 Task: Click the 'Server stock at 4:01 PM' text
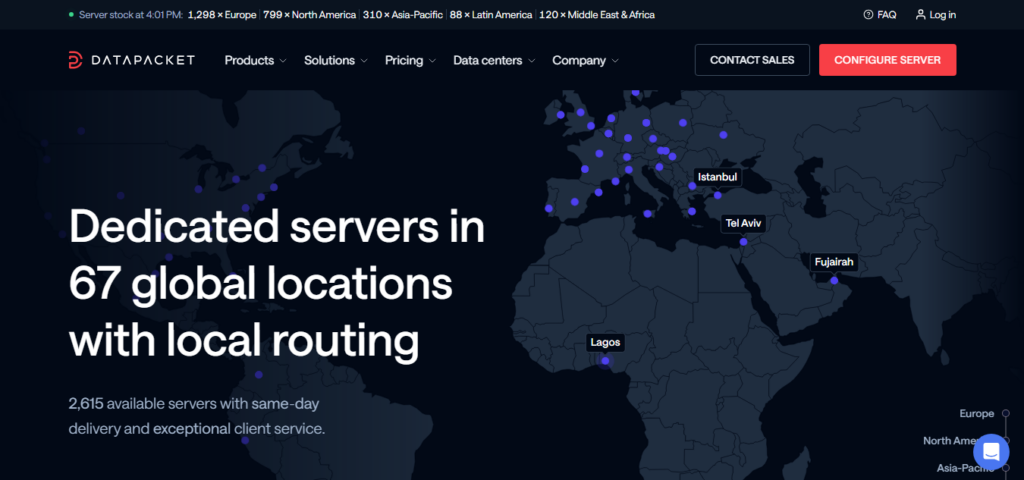click(x=131, y=14)
